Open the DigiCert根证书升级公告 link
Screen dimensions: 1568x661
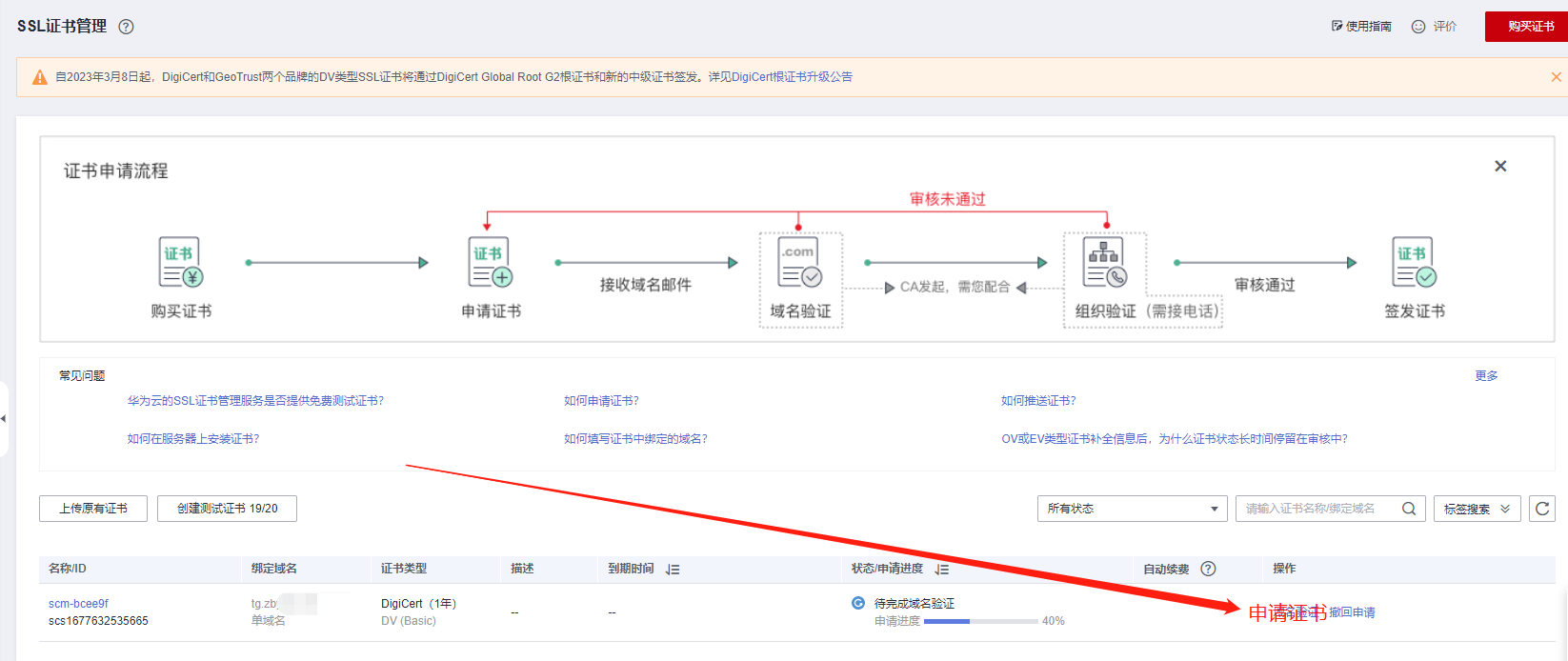(792, 77)
